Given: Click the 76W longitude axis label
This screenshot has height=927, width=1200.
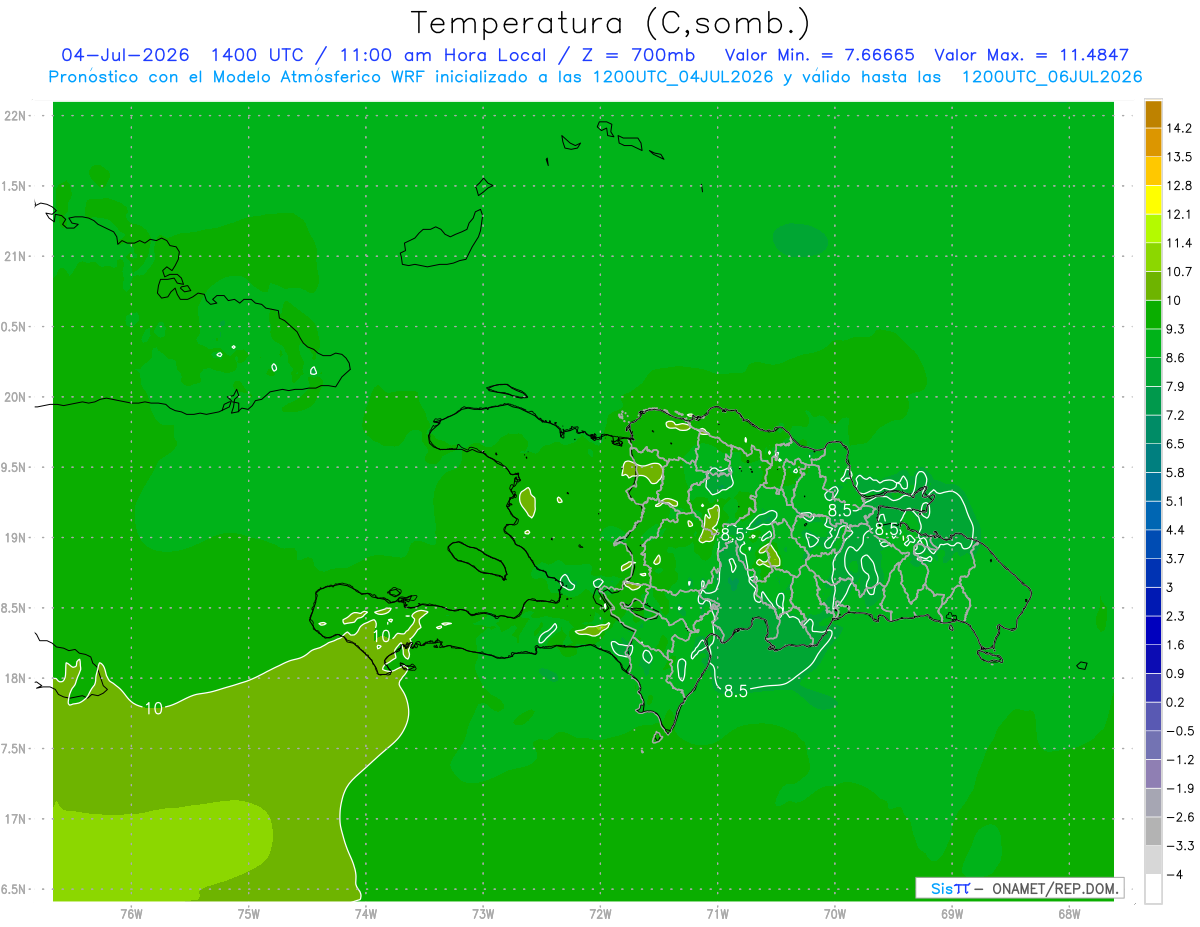Looking at the screenshot, I should (131, 914).
